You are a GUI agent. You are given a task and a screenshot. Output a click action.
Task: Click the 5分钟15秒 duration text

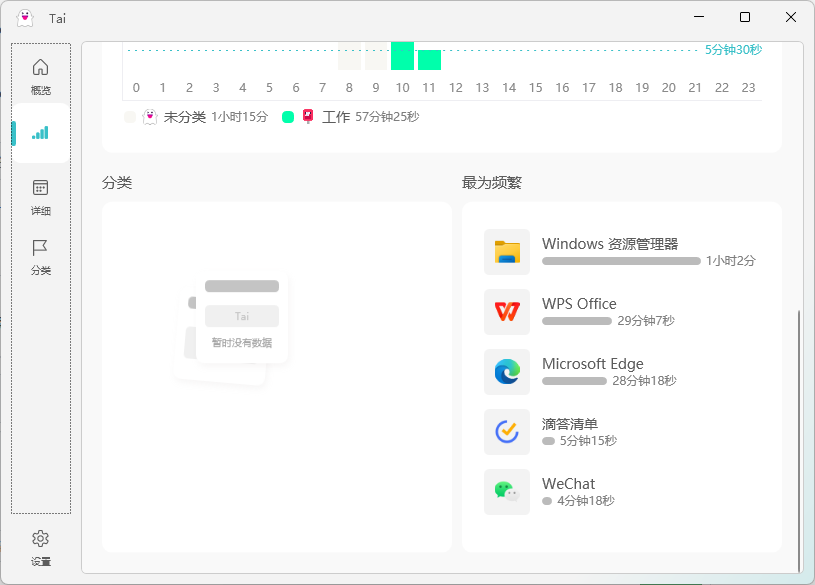[x=588, y=440]
